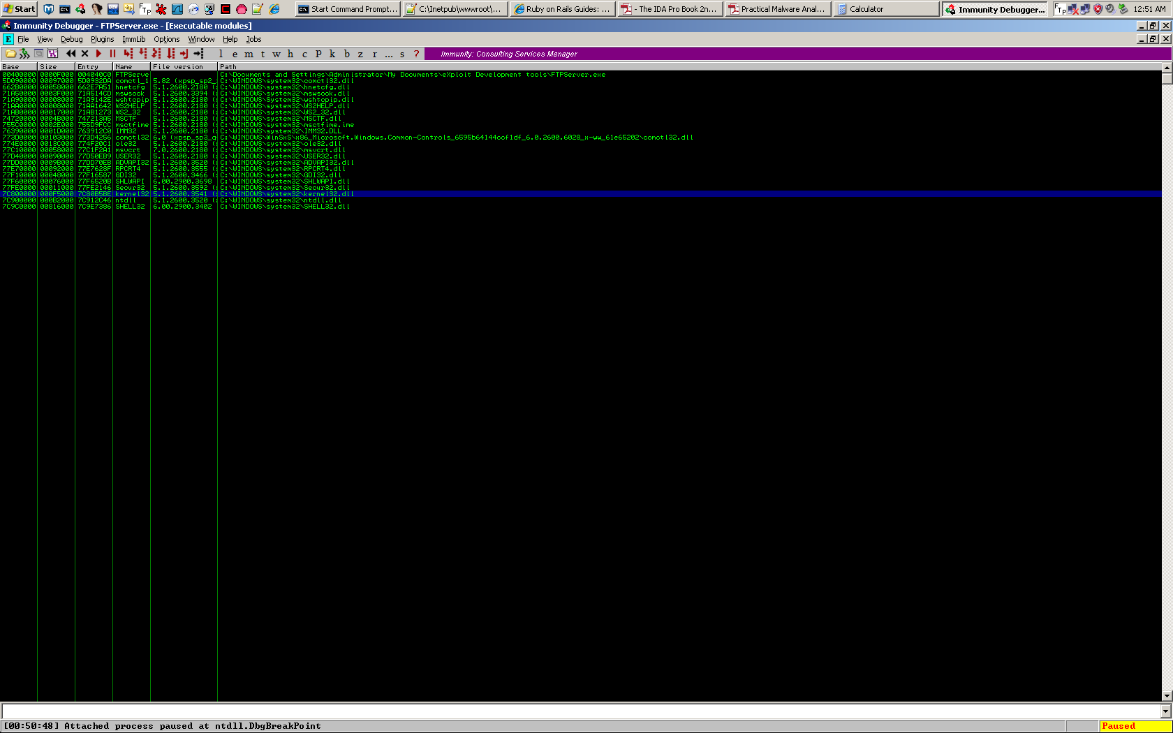1173x733 pixels.
Task: Open Memory map with 'm' toolbar button
Action: pos(248,53)
